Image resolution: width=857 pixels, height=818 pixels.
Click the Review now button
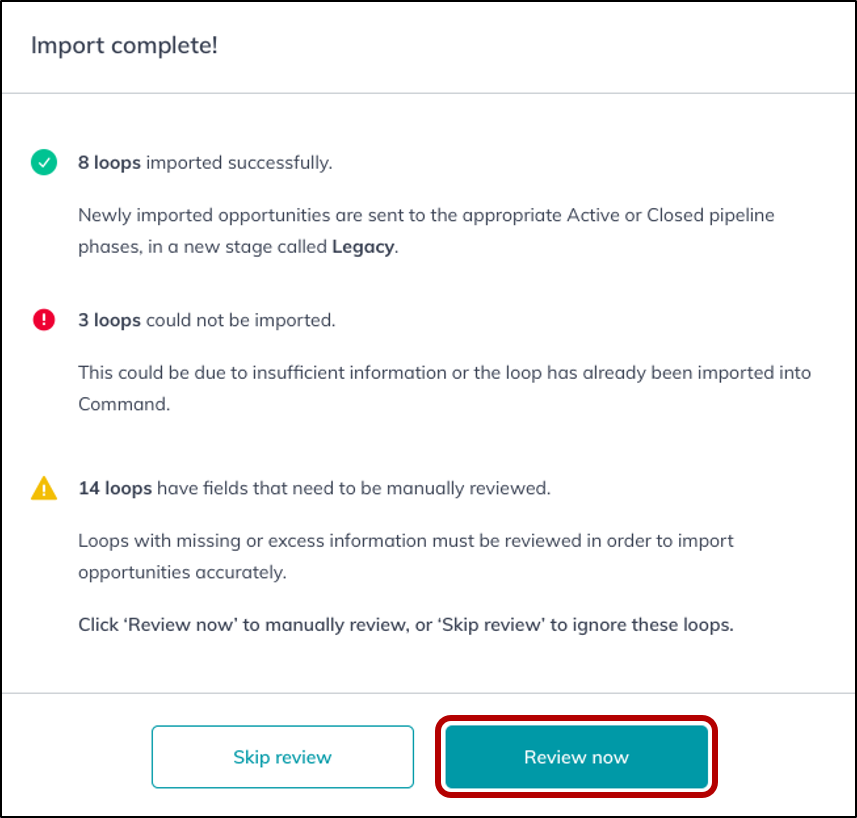point(575,757)
